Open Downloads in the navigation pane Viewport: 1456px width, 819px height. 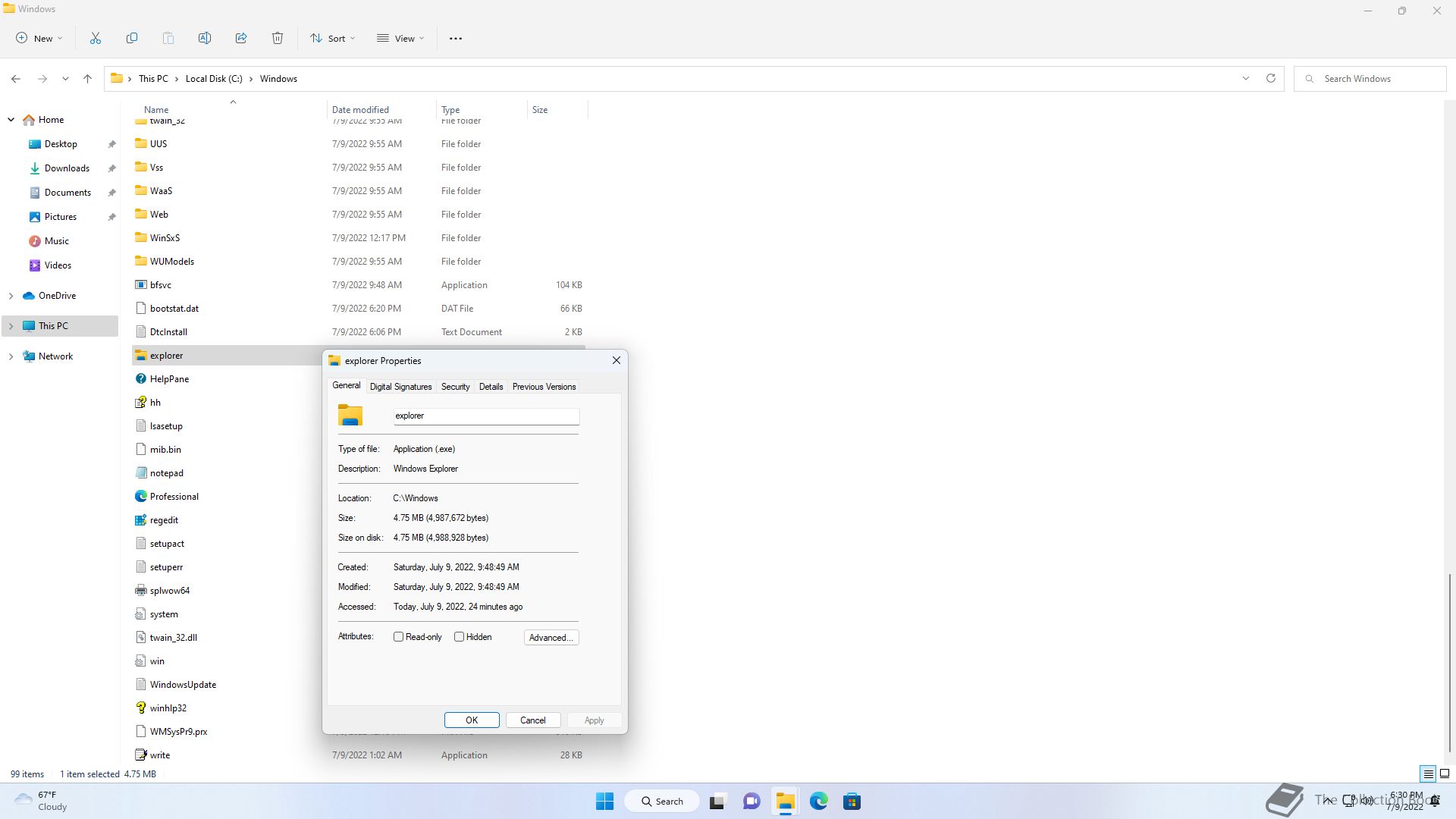(67, 168)
